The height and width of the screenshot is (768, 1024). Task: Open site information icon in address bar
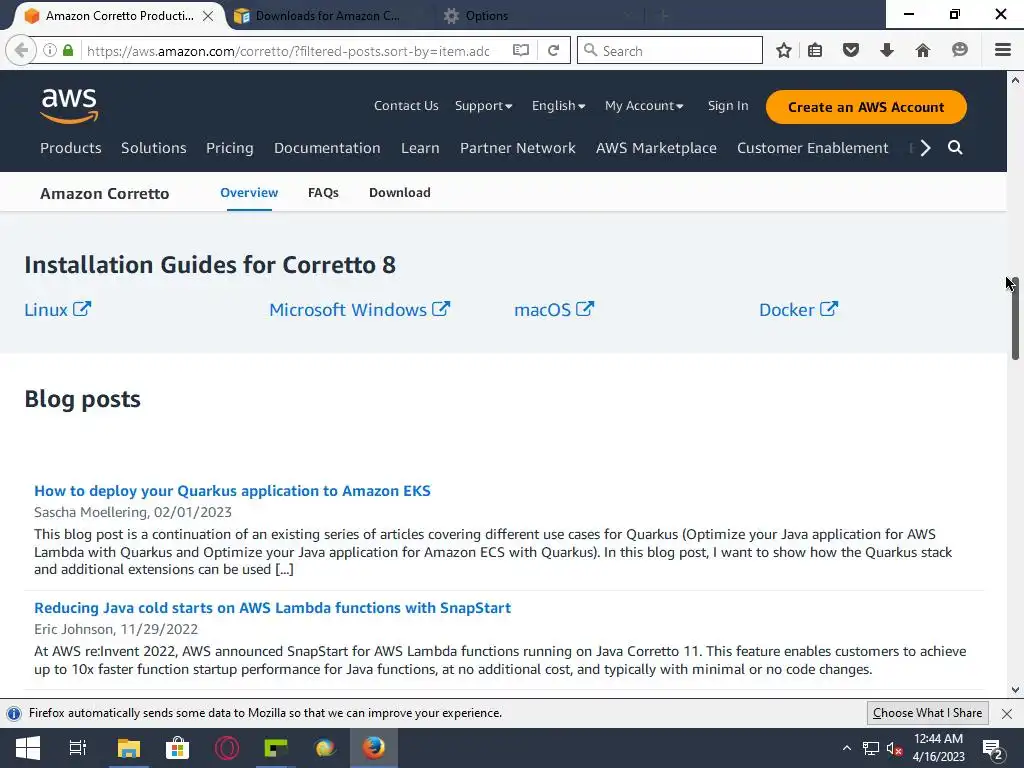point(50,50)
